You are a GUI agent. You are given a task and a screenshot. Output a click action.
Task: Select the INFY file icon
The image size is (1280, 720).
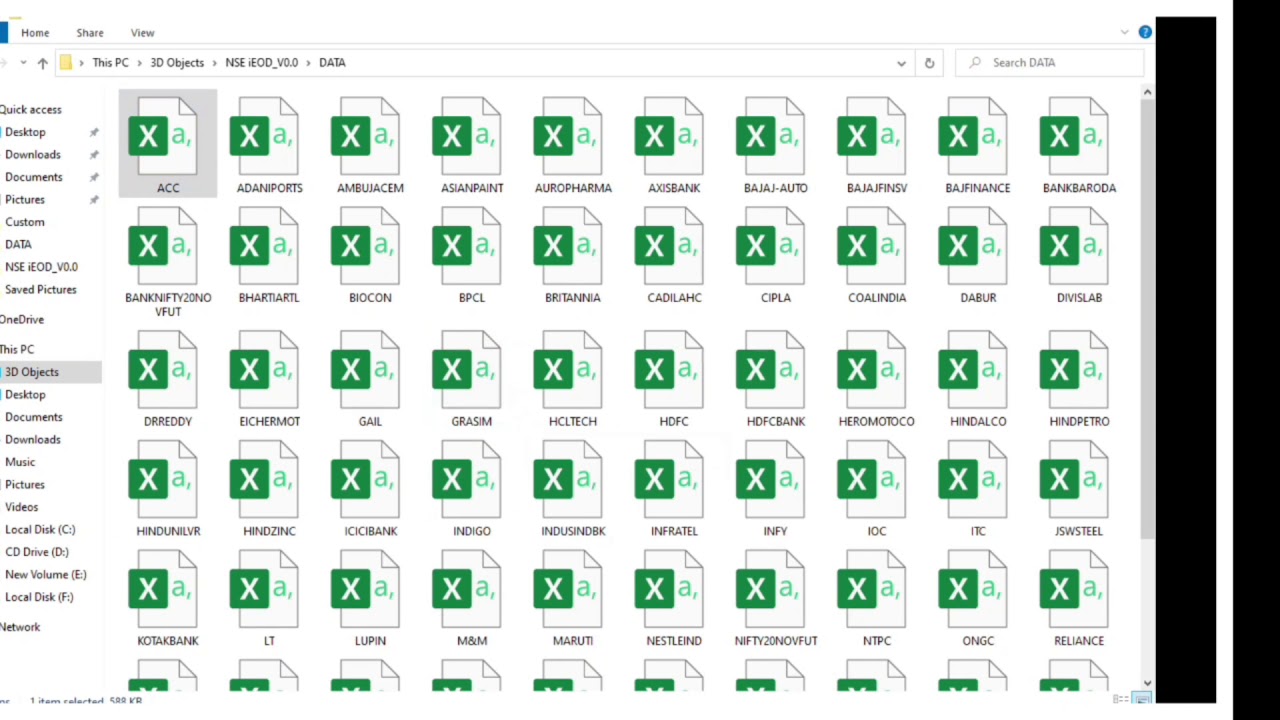[770, 480]
